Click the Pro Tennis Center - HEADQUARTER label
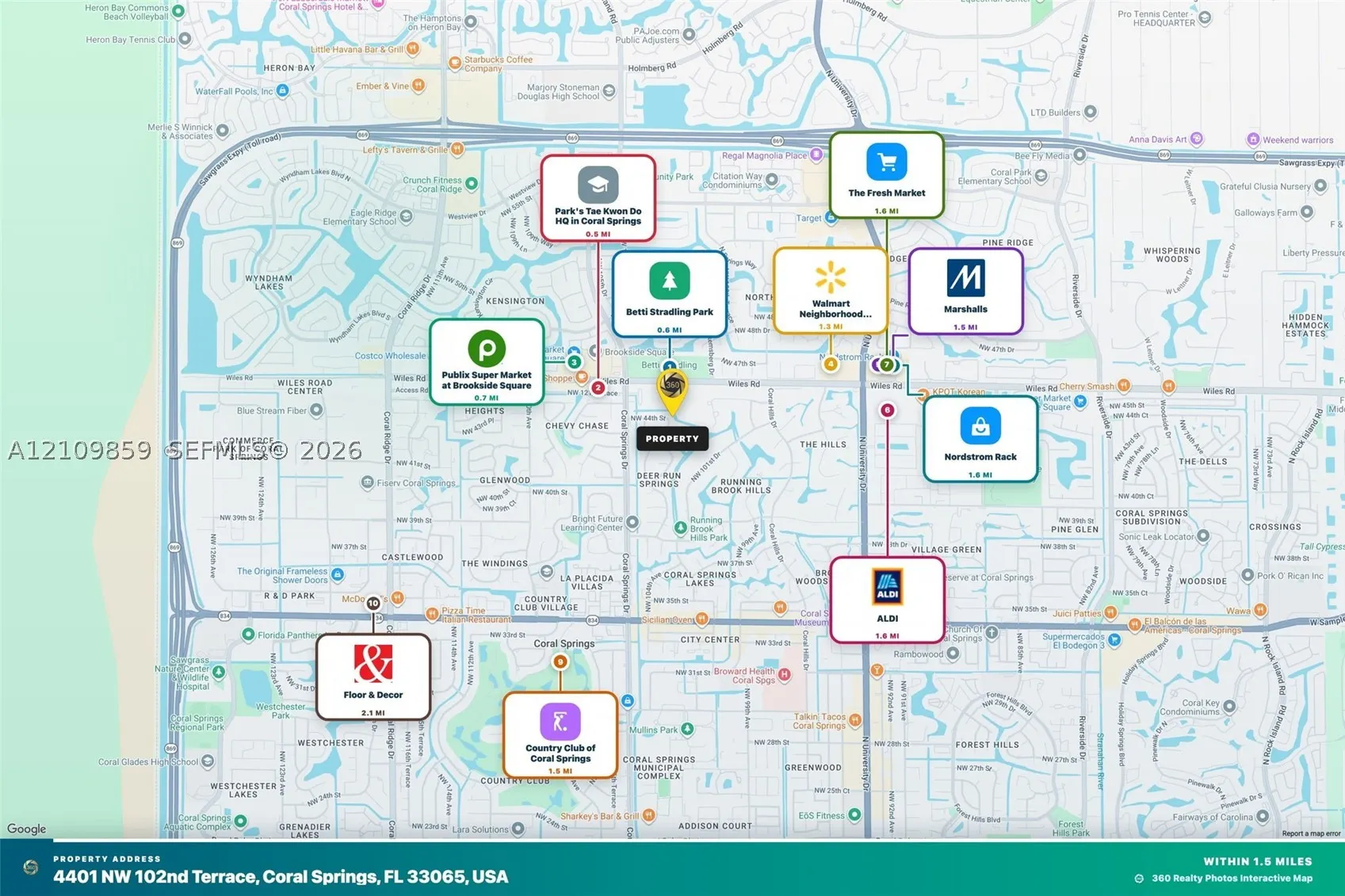This screenshot has width=1345, height=896. pyautogui.click(x=1156, y=18)
